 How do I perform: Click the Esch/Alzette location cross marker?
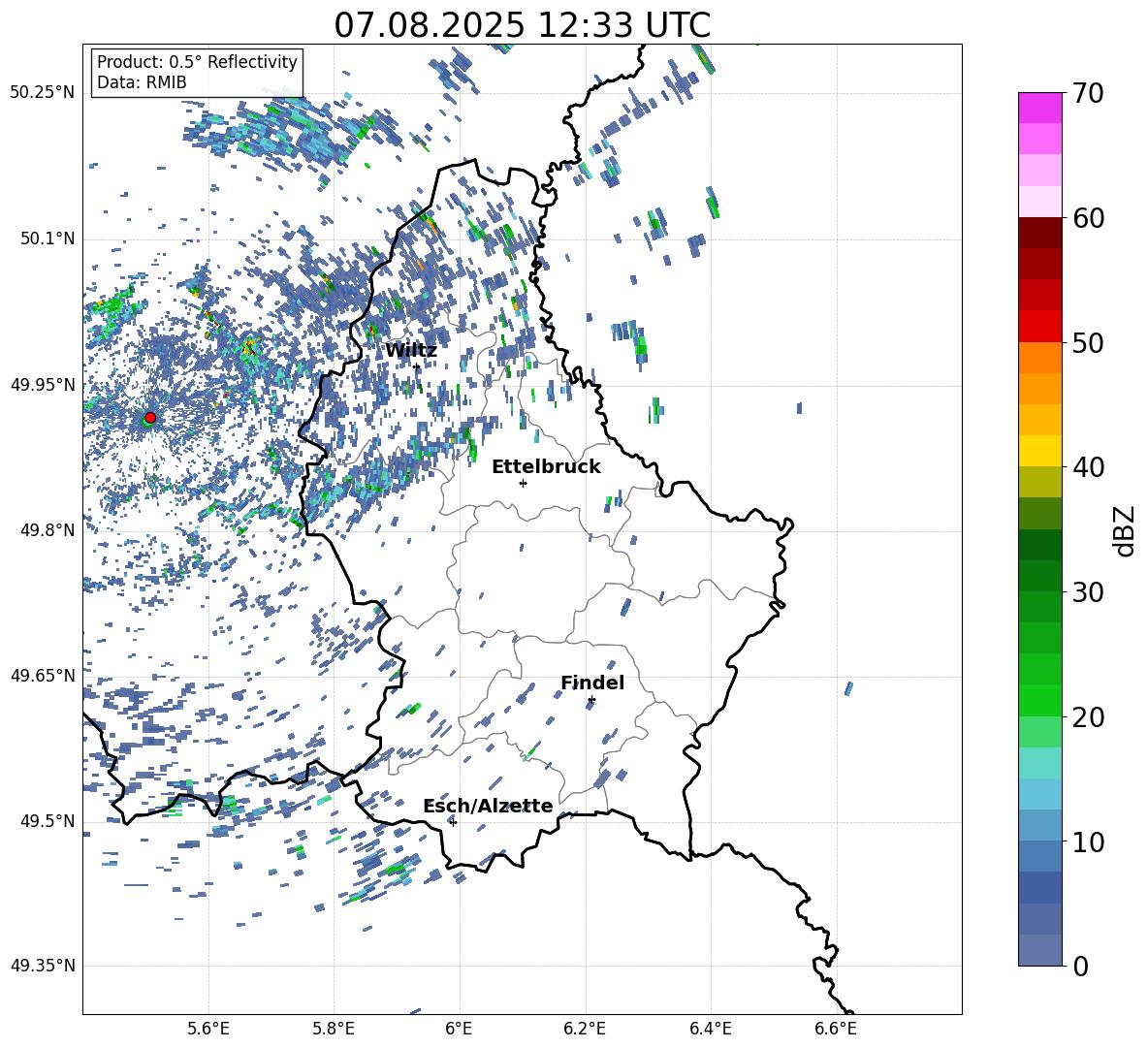click(453, 822)
